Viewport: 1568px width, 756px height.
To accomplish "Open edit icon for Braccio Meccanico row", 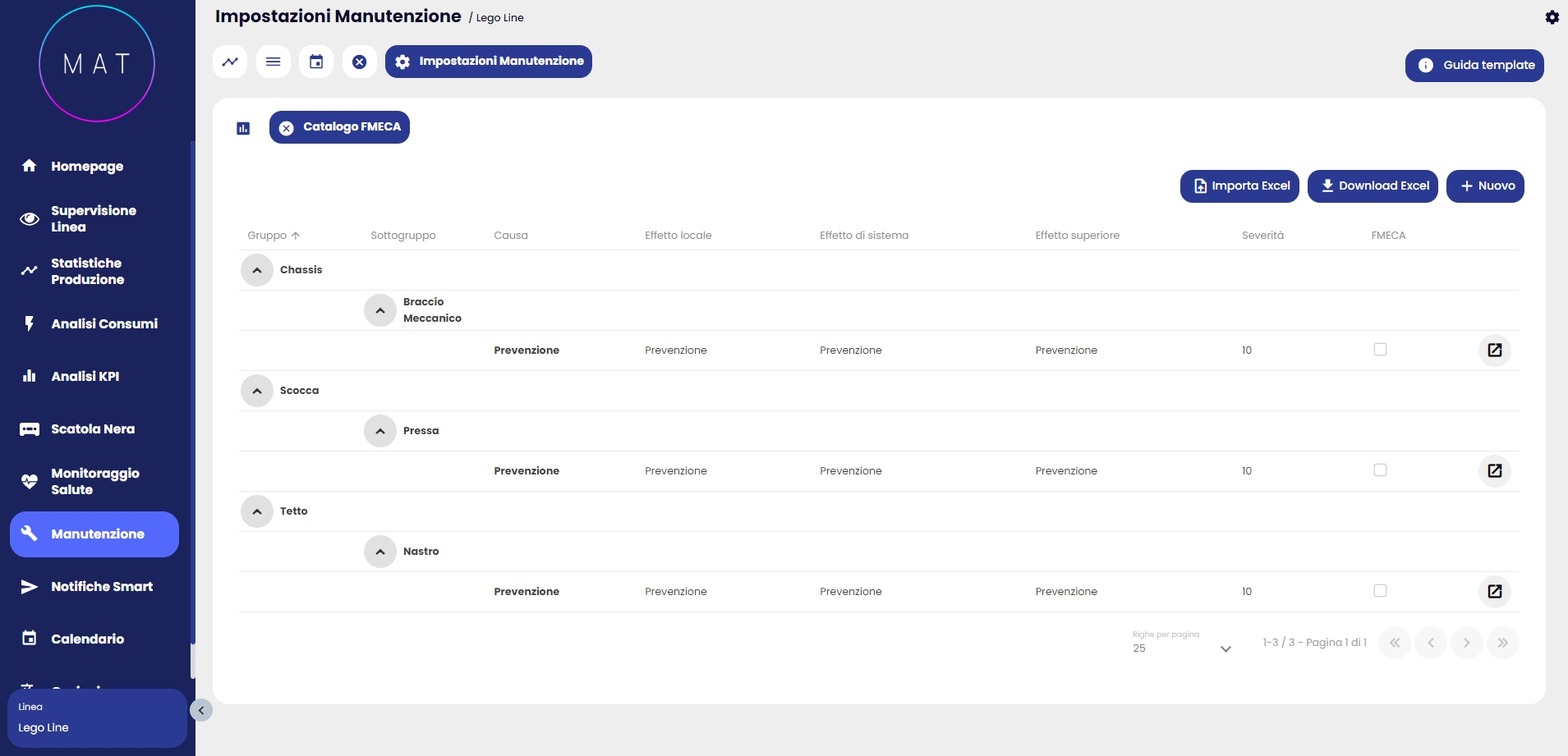I will coord(1494,351).
